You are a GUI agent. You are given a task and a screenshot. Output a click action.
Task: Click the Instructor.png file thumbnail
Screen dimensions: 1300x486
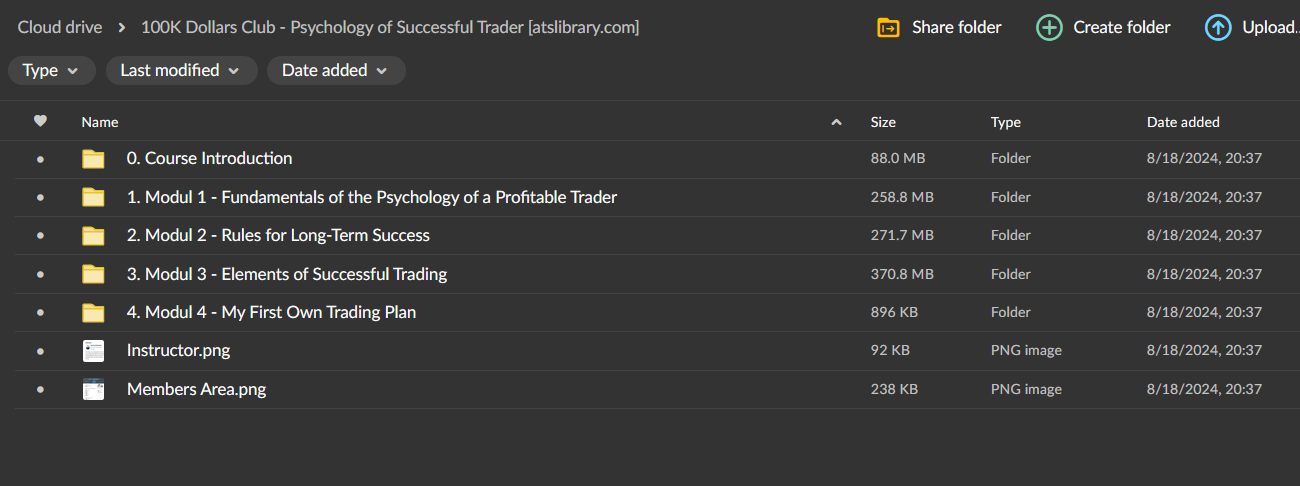tap(93, 351)
